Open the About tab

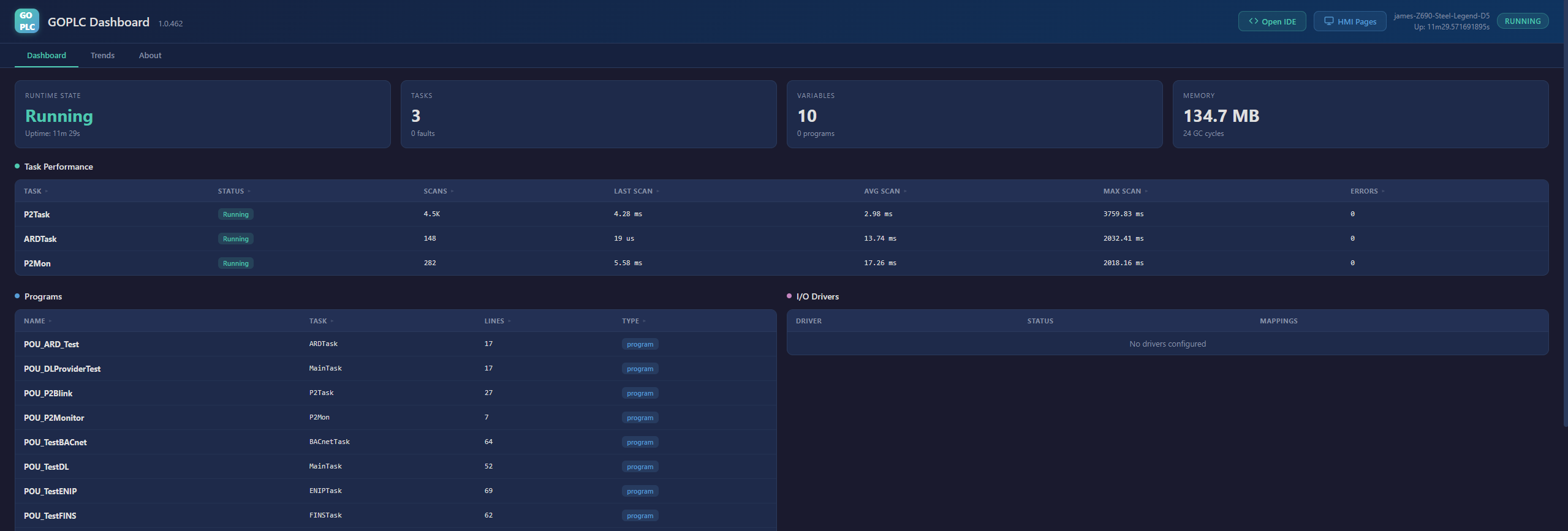point(150,55)
